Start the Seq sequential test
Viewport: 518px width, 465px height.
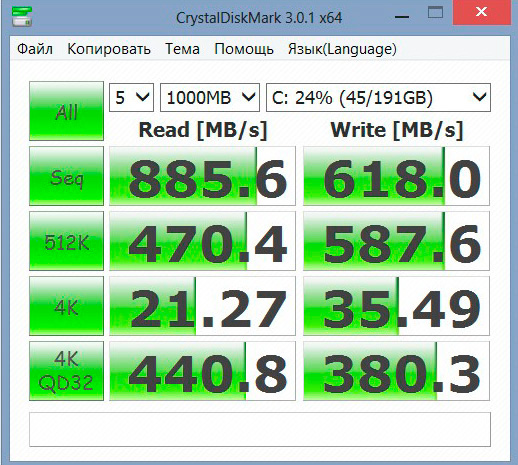coord(66,176)
